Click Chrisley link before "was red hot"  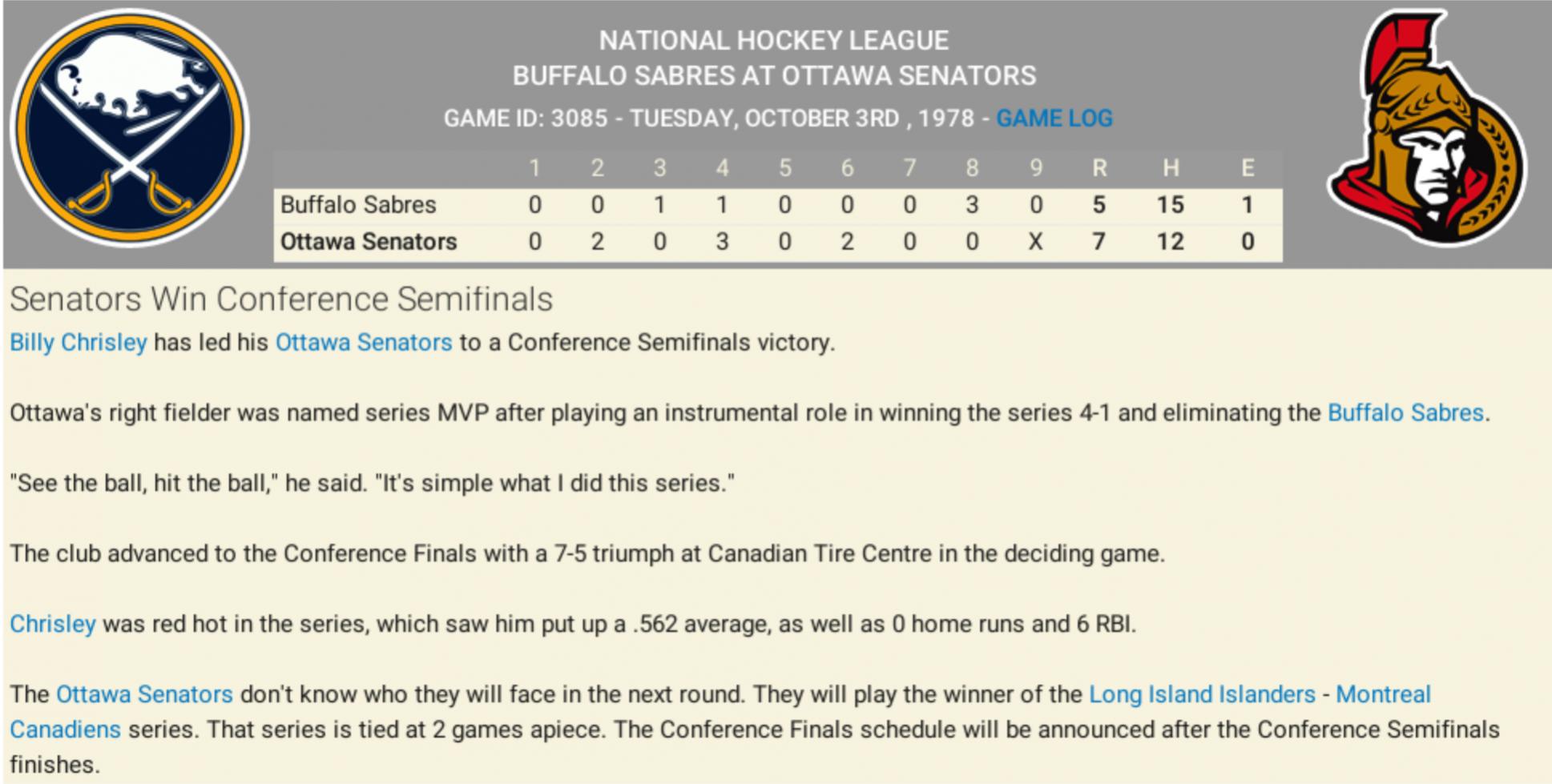click(x=53, y=625)
